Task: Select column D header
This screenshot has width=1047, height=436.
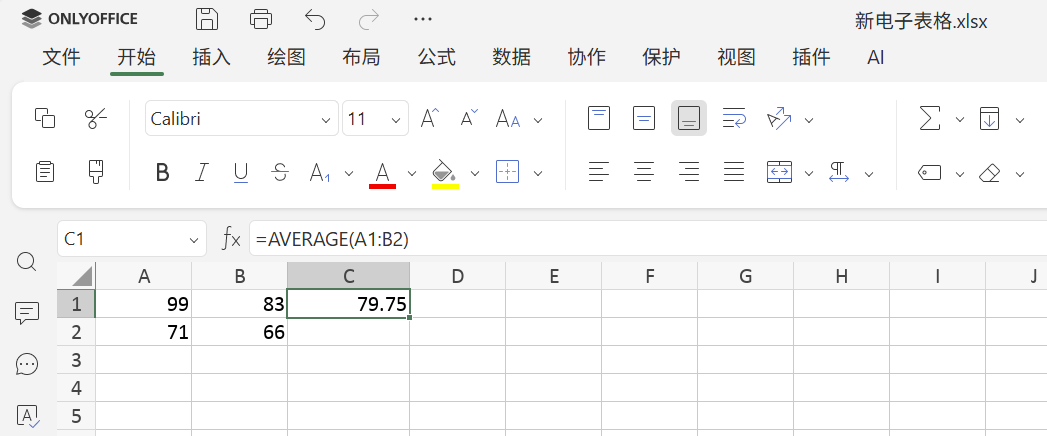Action: tap(457, 276)
